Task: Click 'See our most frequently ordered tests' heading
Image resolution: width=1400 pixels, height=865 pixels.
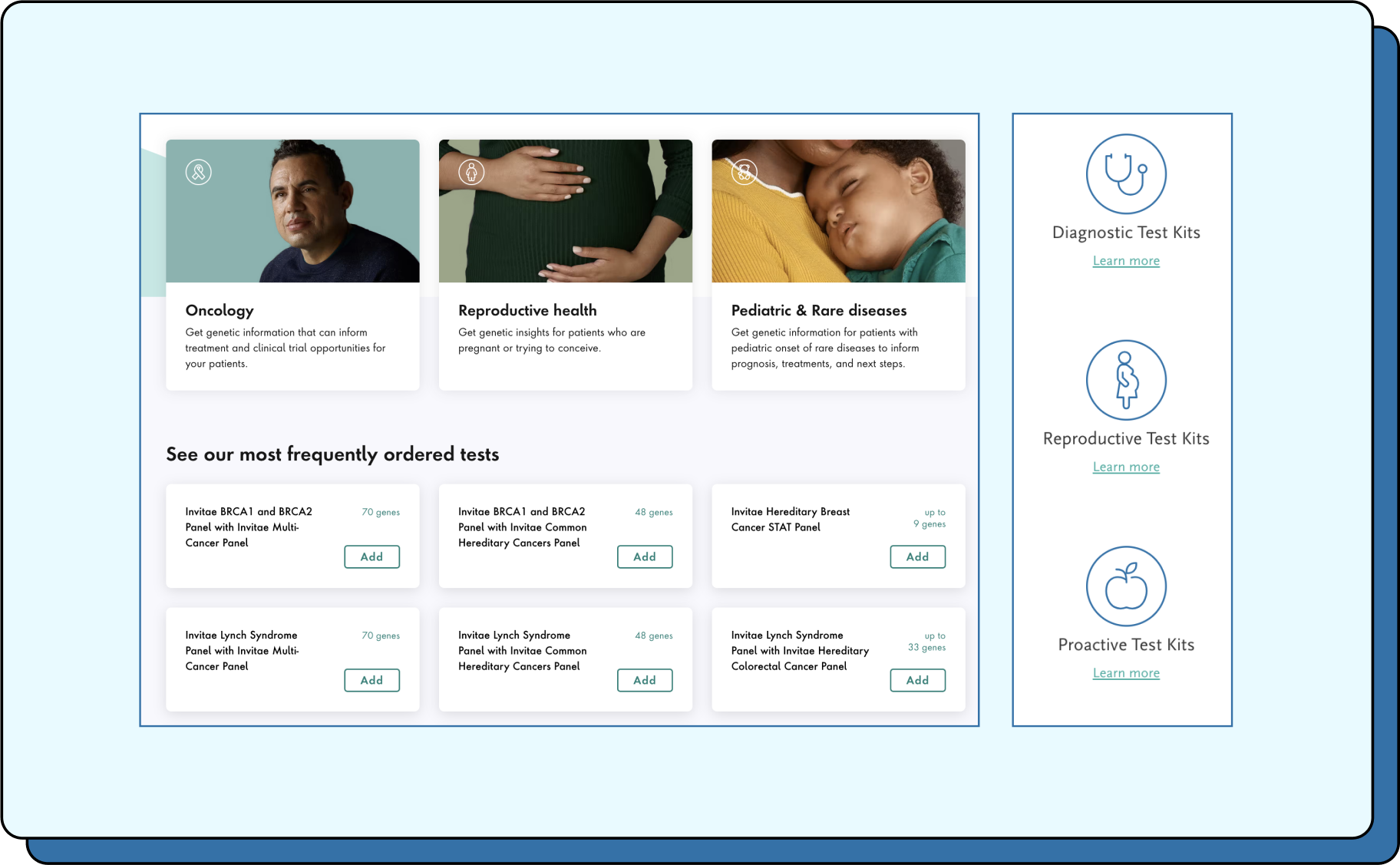Action: pos(332,454)
